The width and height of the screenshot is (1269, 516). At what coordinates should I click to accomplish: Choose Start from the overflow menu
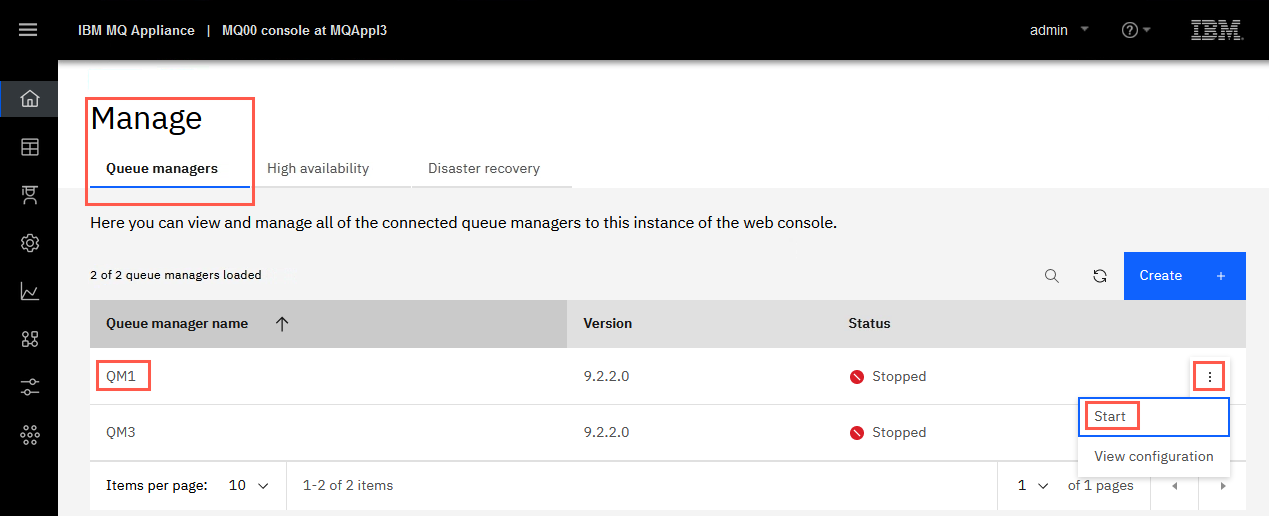coord(1154,416)
